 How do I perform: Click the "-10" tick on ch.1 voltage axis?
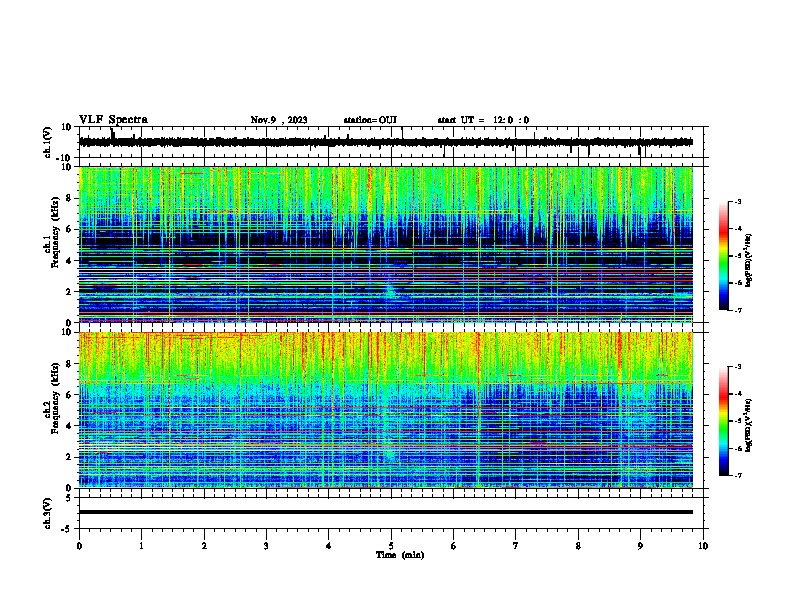[65, 158]
